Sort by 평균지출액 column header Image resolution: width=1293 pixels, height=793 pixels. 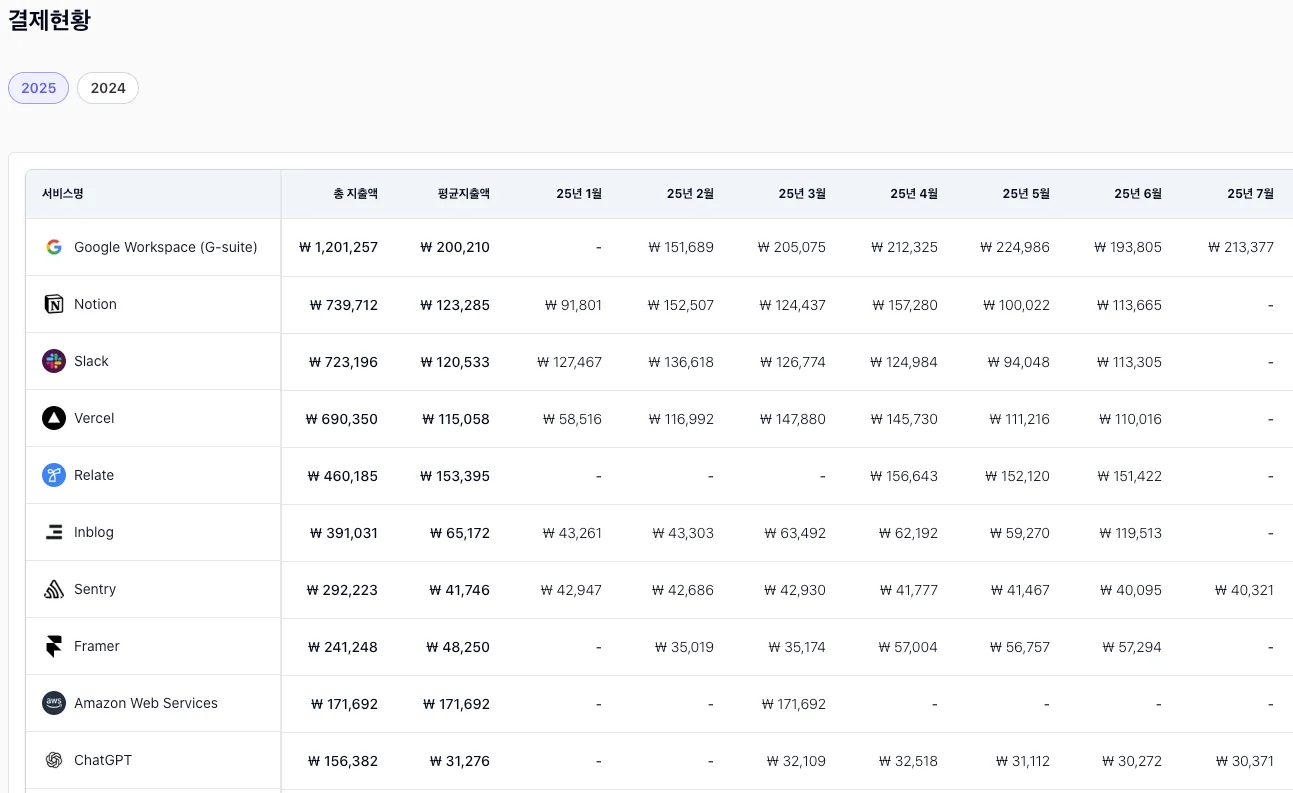tap(464, 194)
